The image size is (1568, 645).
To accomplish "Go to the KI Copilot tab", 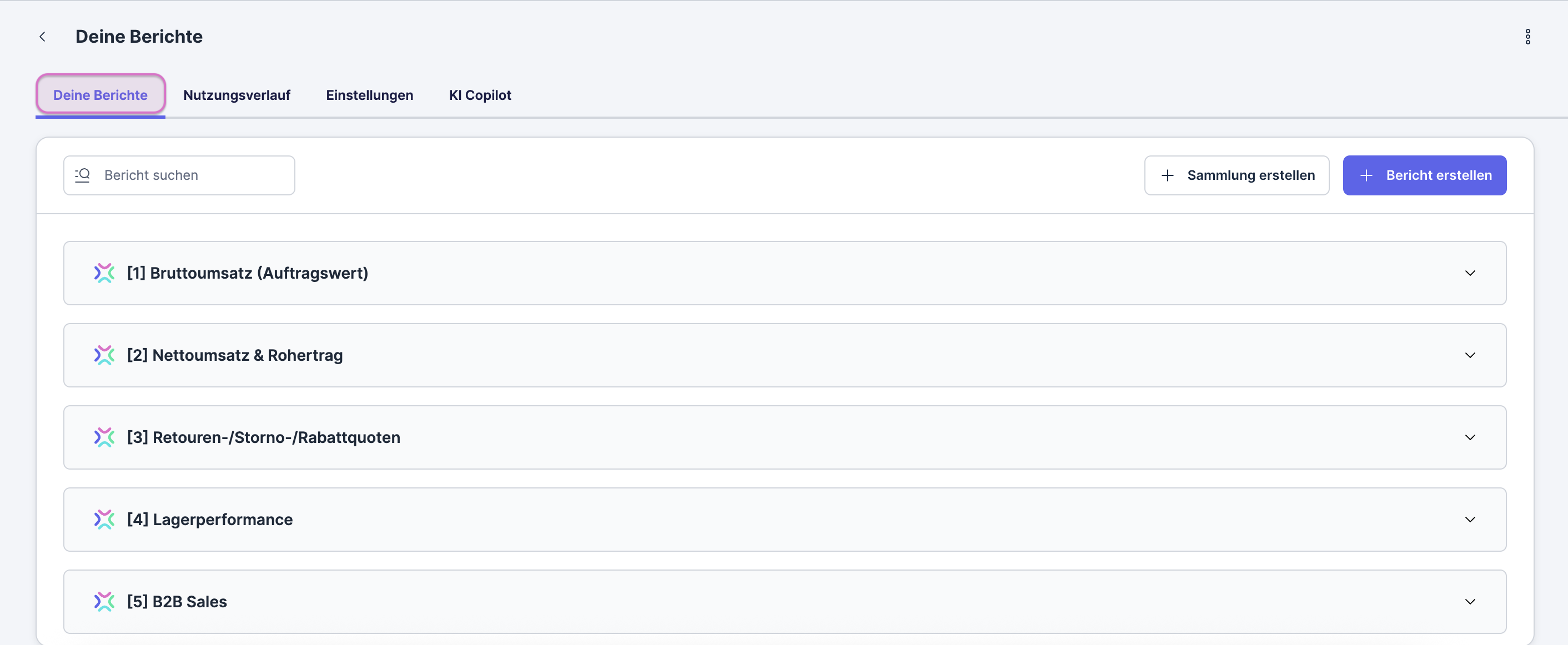I will point(480,95).
